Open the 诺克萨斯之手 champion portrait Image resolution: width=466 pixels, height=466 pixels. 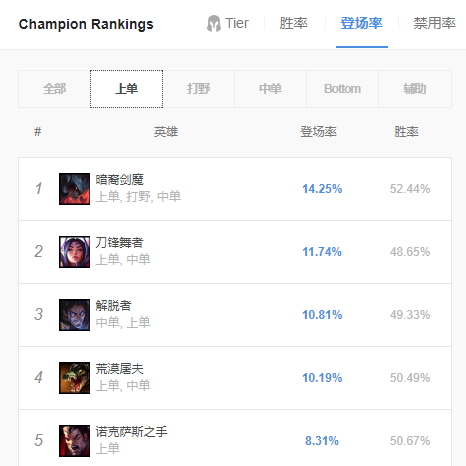(x=74, y=441)
